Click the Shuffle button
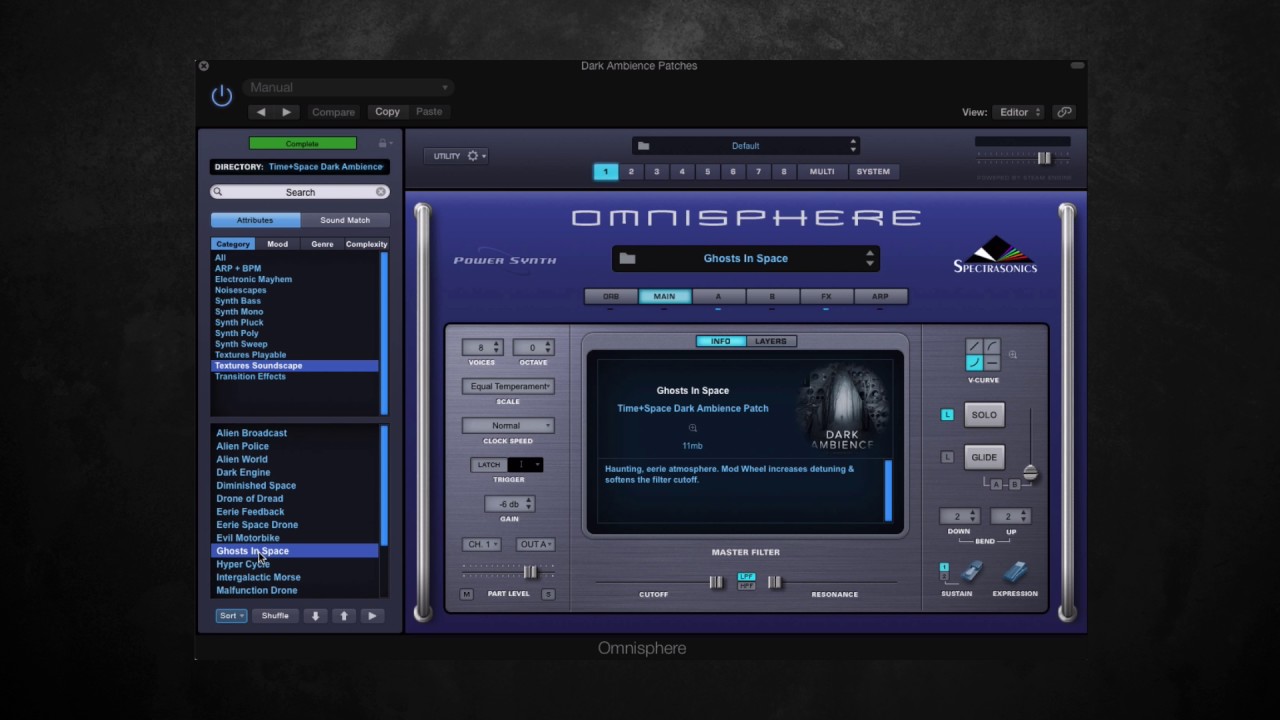The height and width of the screenshot is (720, 1280). coord(275,616)
